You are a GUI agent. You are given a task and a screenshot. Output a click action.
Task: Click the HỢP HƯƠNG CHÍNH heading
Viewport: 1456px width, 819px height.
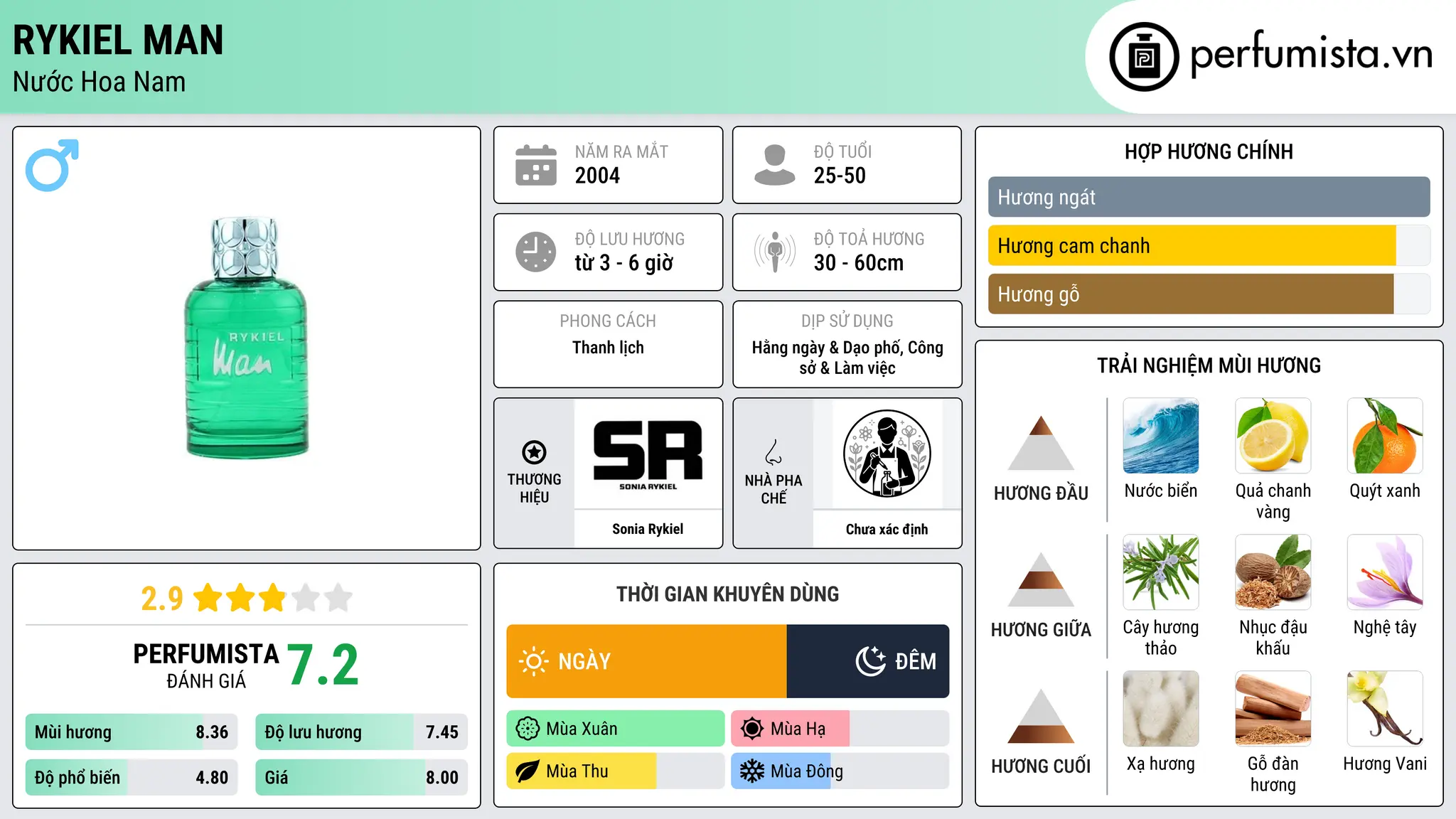(1209, 151)
